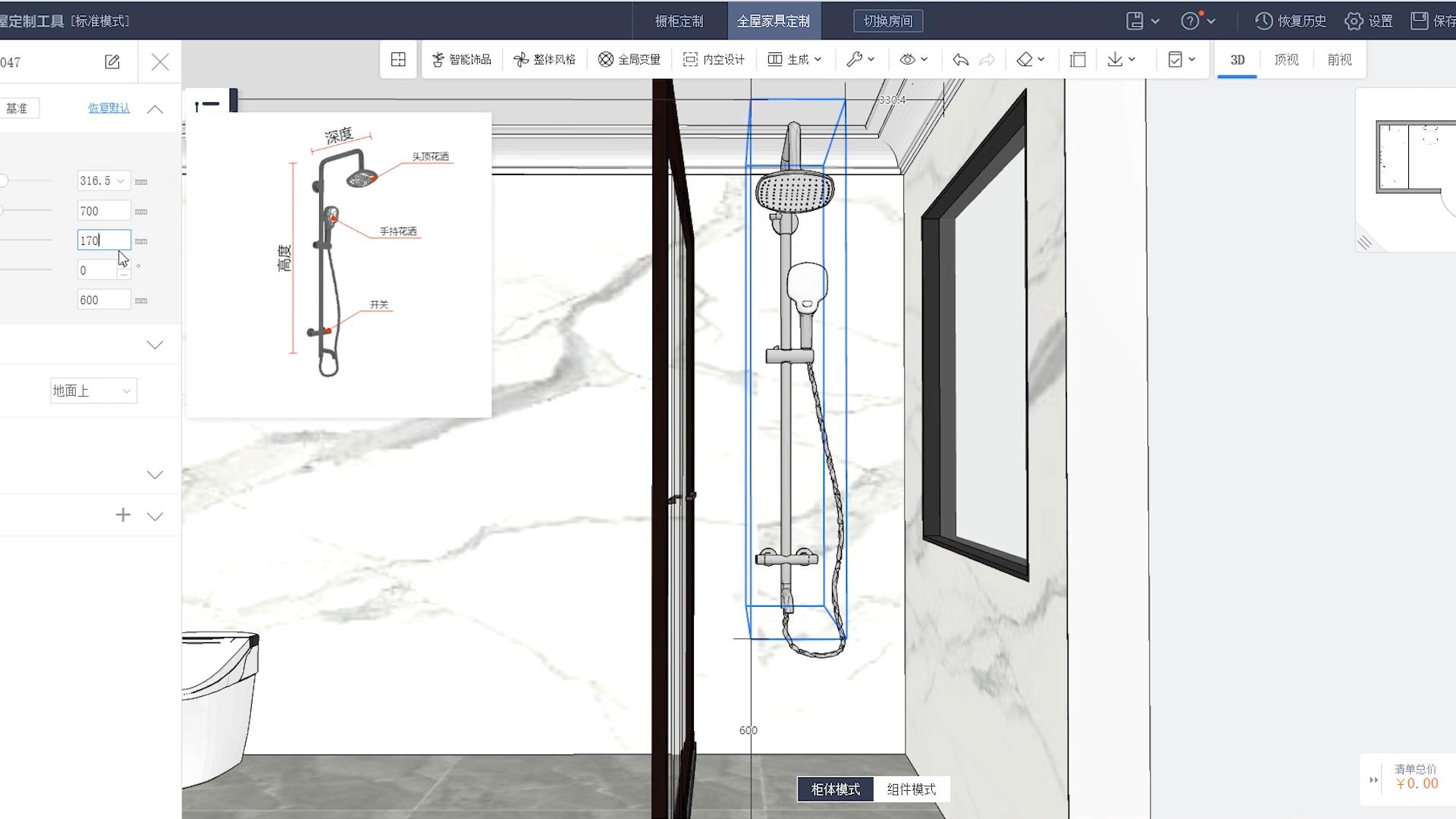
Task: Click the minimap resize handle icon
Action: [x=1364, y=243]
